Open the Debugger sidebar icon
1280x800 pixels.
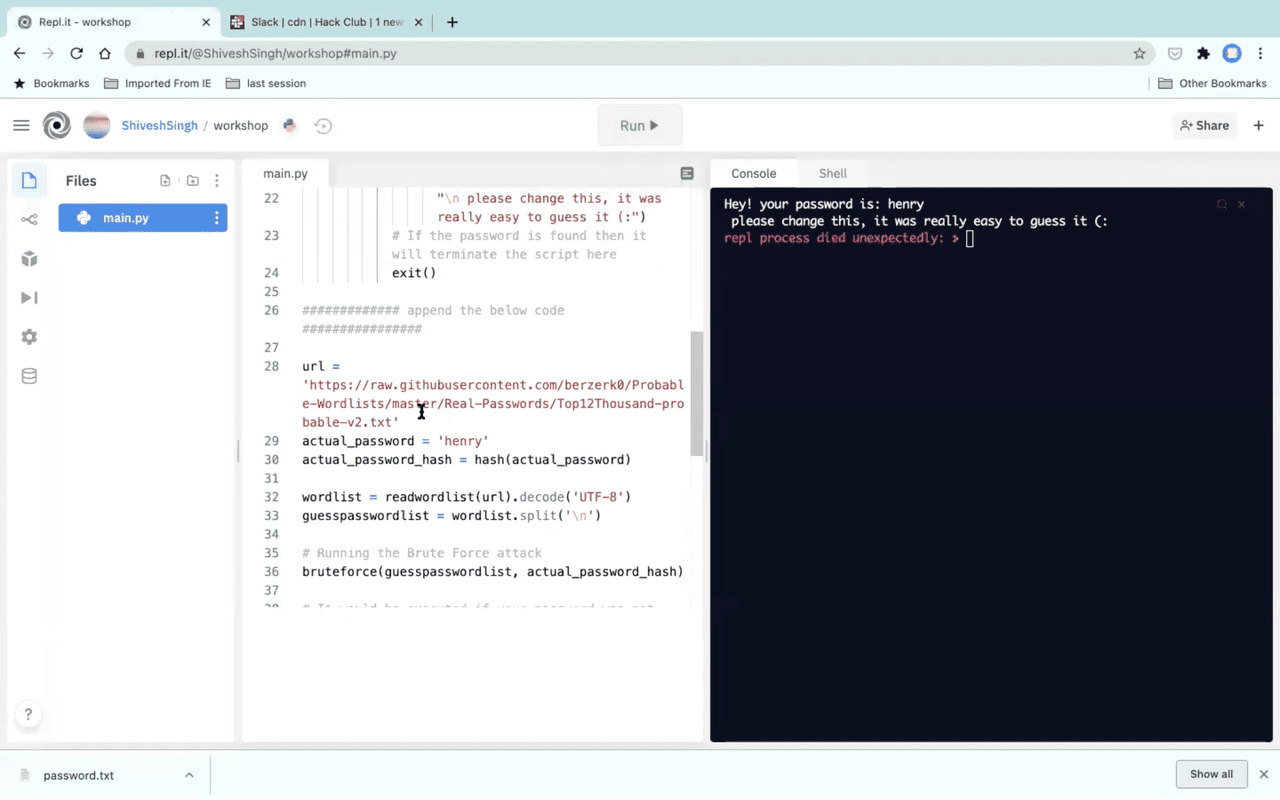[29, 298]
